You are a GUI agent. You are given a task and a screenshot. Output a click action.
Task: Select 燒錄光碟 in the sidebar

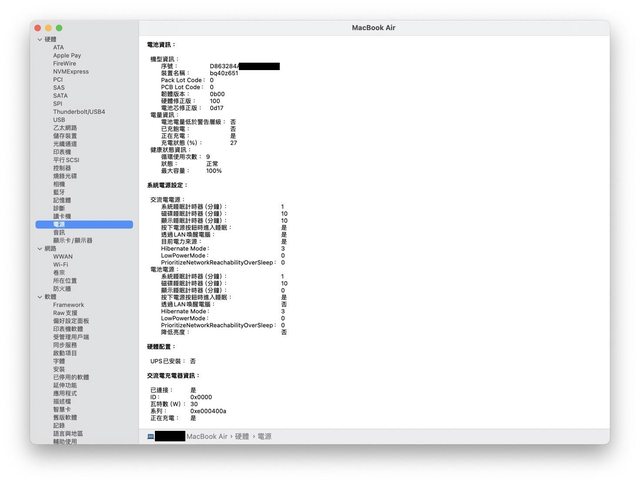click(x=65, y=176)
